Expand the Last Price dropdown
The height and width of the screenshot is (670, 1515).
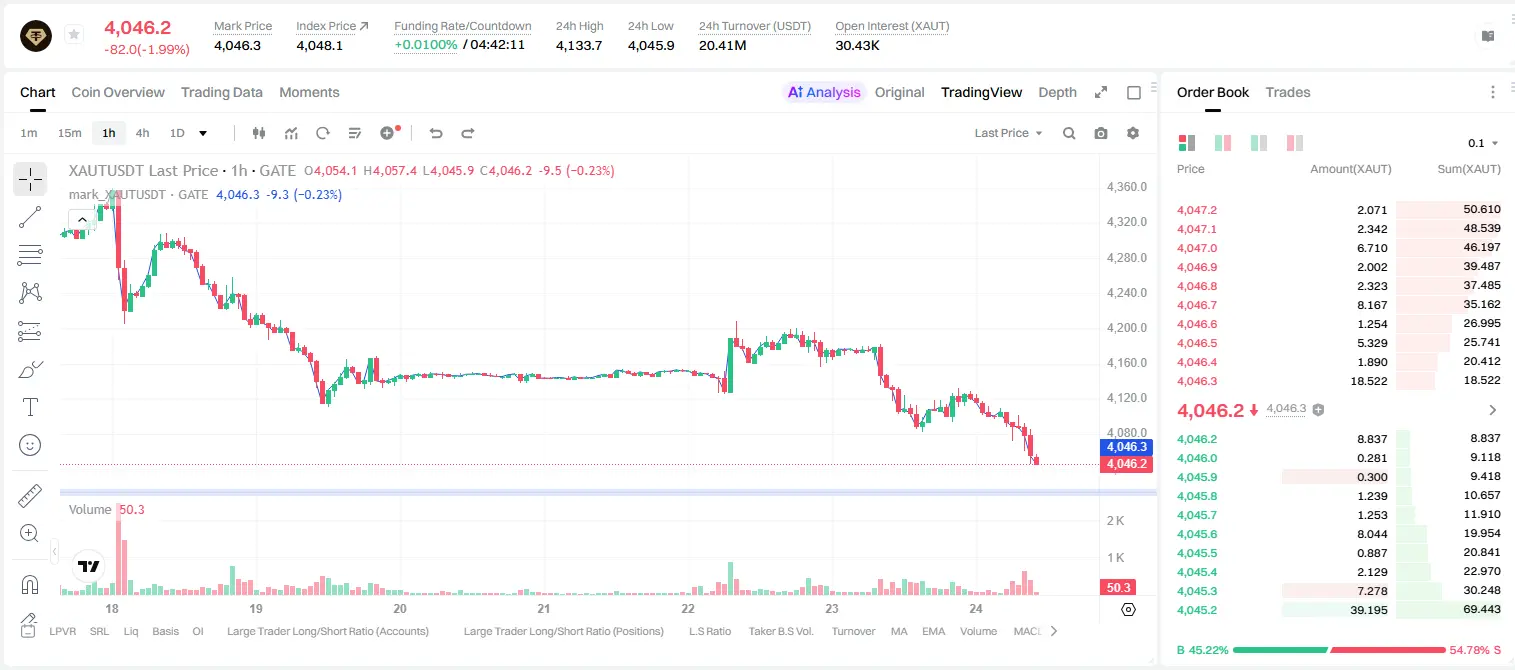[x=1008, y=133]
